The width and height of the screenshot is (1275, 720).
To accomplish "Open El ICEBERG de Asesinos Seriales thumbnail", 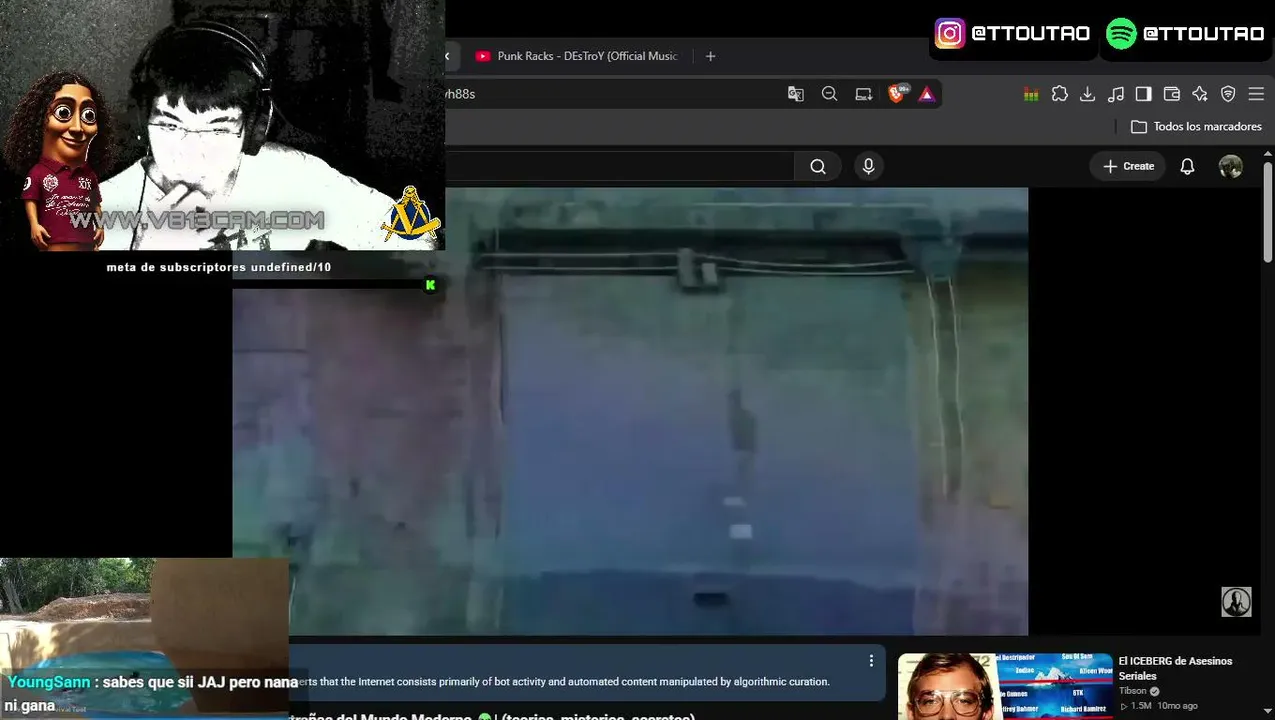I will (1005, 686).
